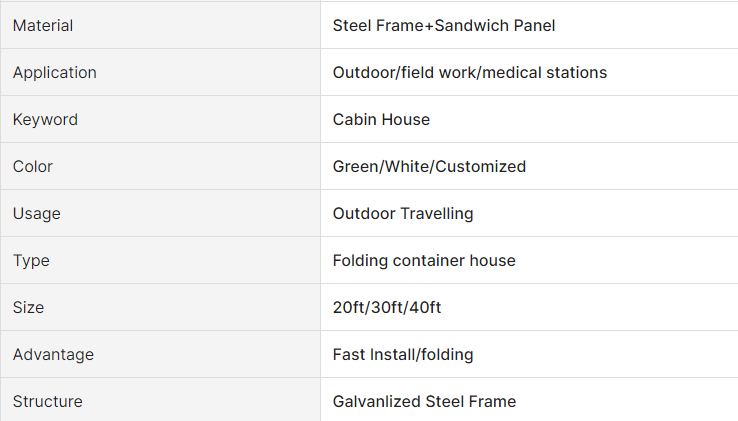Viewport: 738px width, 421px height.
Task: Select the Folding container house value
Action: pyautogui.click(x=424, y=261)
